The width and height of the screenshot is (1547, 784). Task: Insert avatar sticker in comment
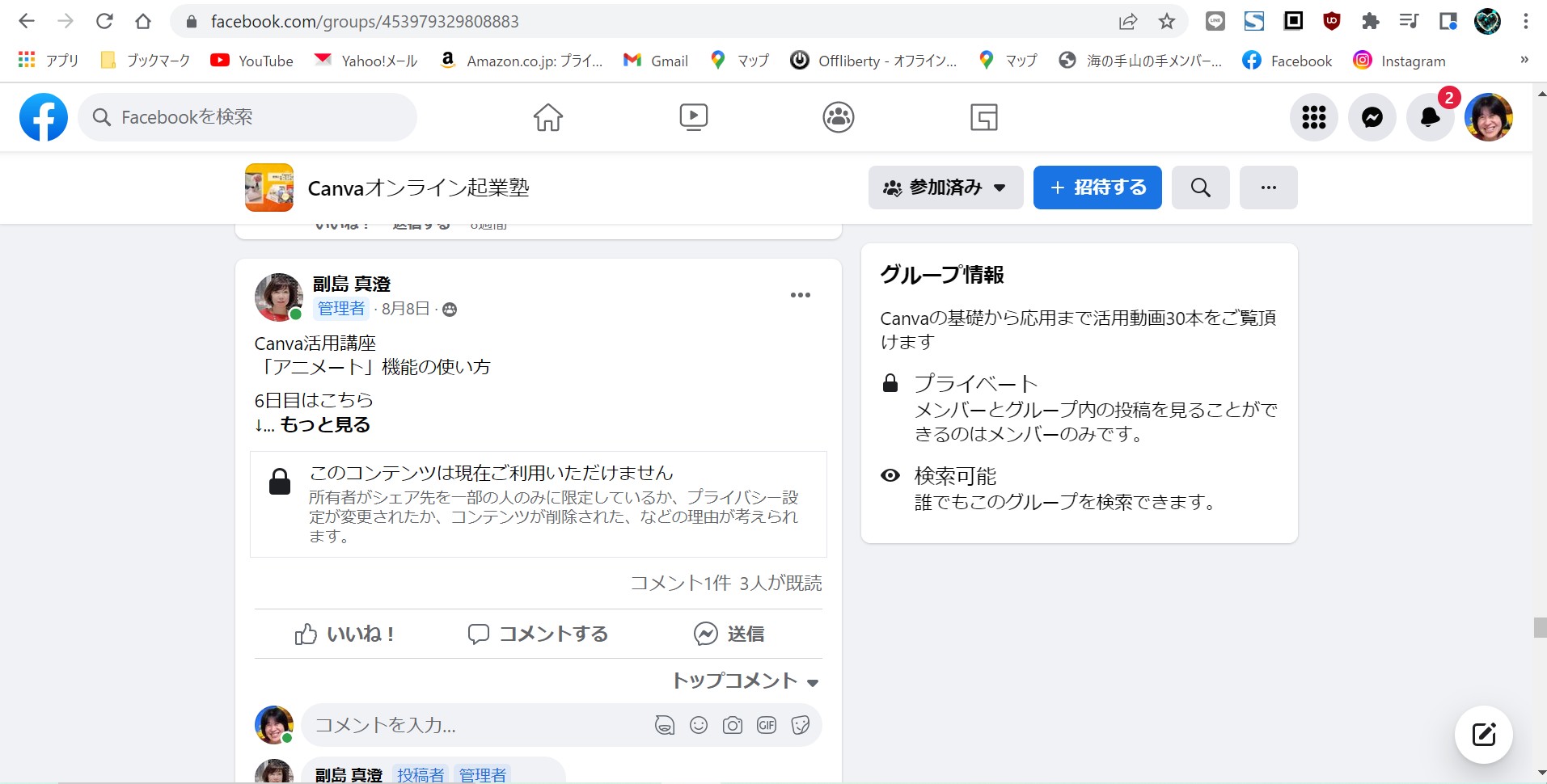pyautogui.click(x=665, y=725)
